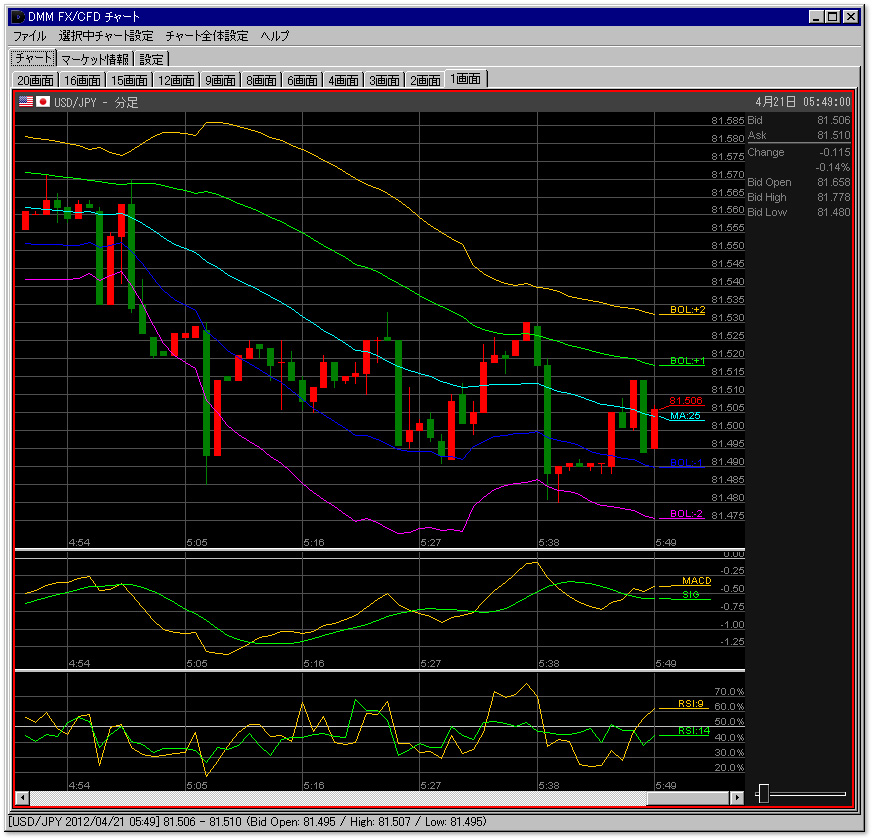Click the red 81.506 current price label
The height and width of the screenshot is (840, 873).
tap(685, 401)
